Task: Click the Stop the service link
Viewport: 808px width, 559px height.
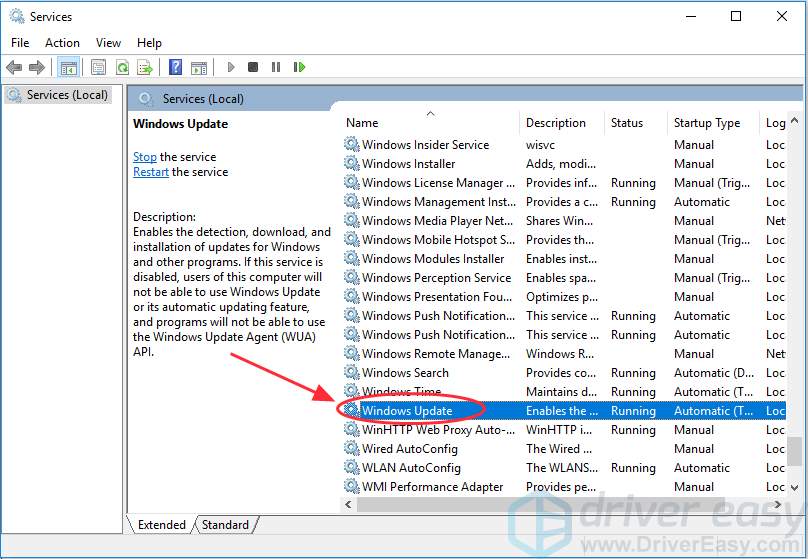Action: [145, 157]
